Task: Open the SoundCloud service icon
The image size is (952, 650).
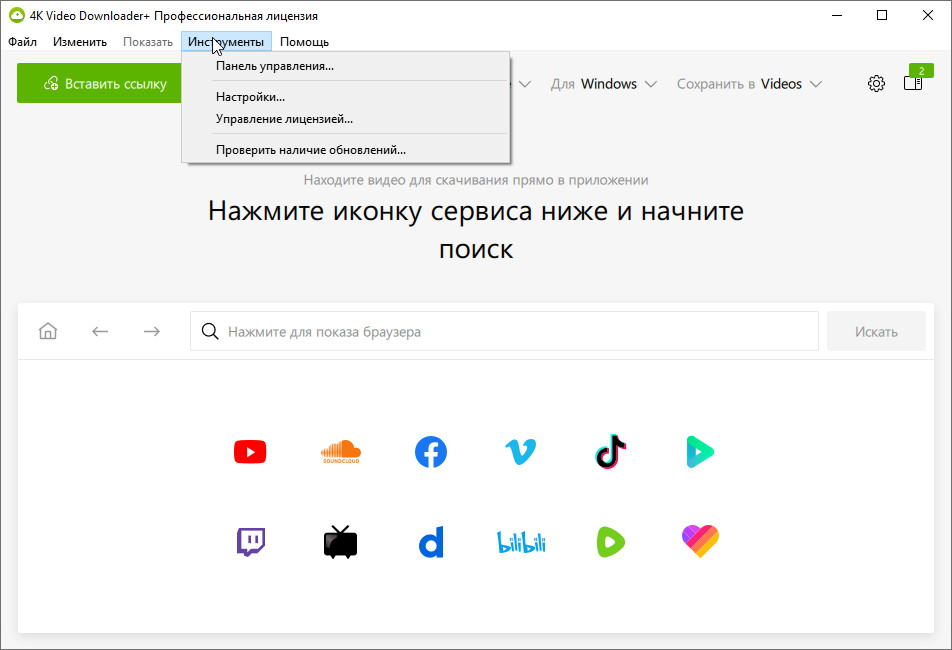Action: 341,452
